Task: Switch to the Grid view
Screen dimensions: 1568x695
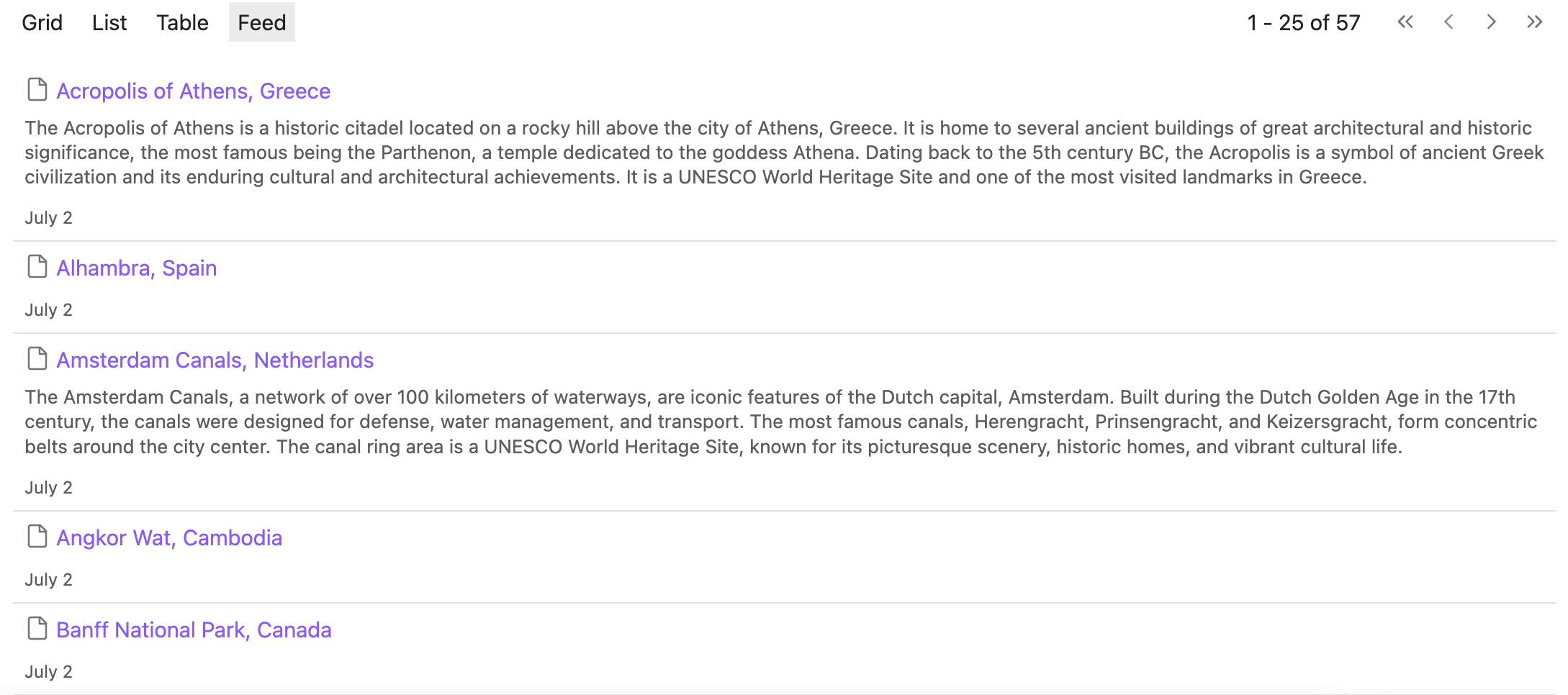Action: click(42, 22)
